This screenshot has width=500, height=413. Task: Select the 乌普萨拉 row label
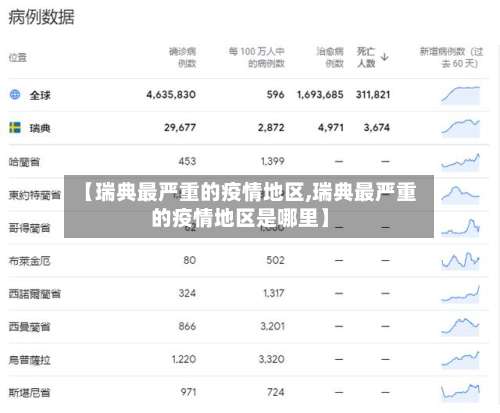(29, 360)
